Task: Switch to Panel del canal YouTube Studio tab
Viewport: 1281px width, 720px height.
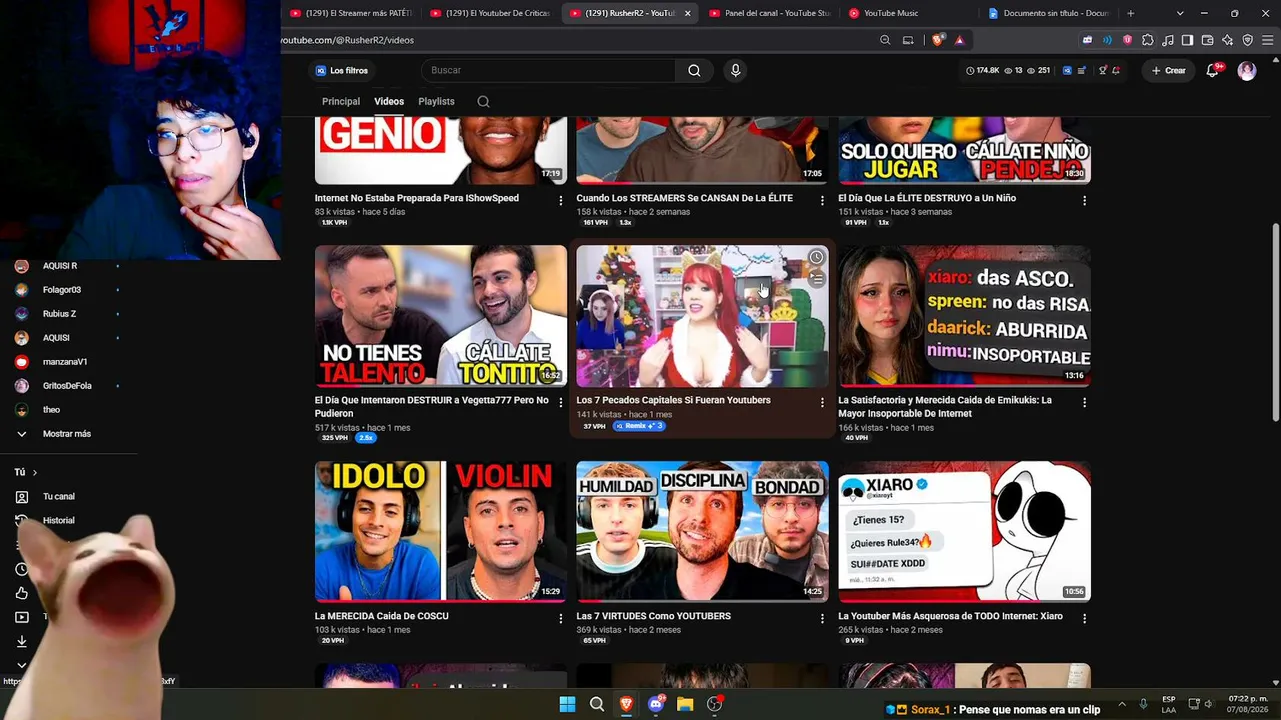Action: click(x=770, y=13)
